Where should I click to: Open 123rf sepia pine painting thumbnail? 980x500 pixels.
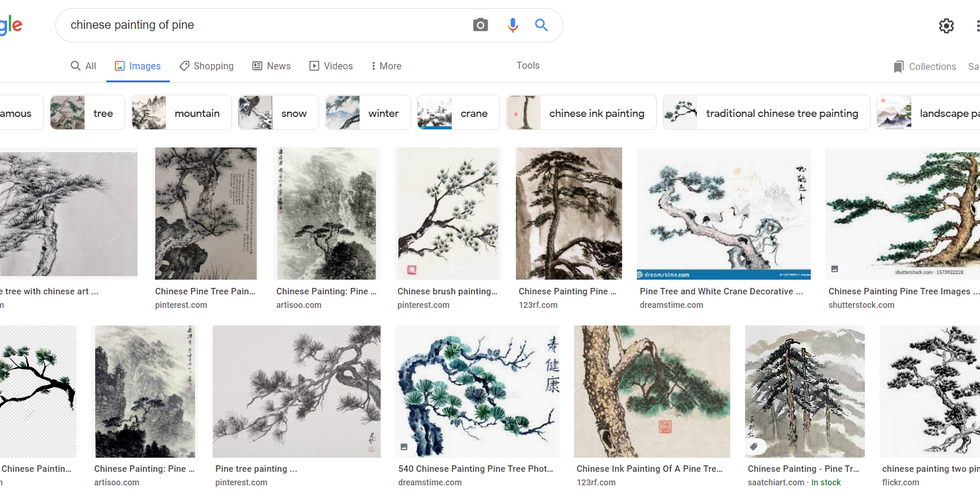pos(569,213)
